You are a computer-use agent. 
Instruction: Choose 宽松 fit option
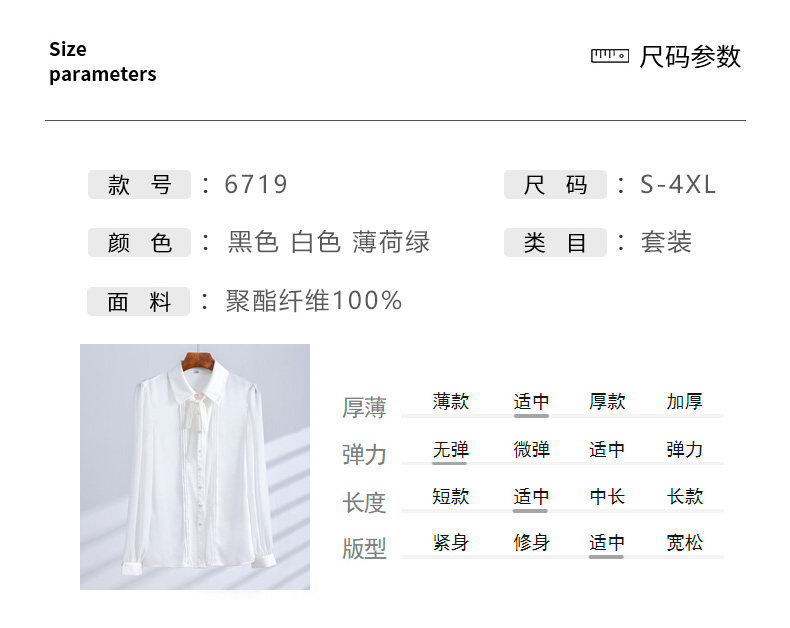tap(684, 543)
